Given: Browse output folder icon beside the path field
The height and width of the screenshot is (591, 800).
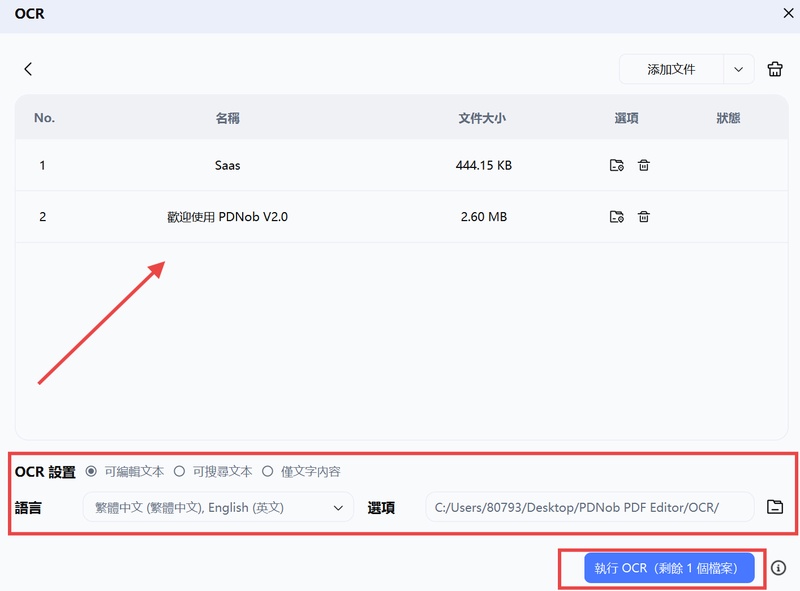Looking at the screenshot, I should pyautogui.click(x=774, y=507).
